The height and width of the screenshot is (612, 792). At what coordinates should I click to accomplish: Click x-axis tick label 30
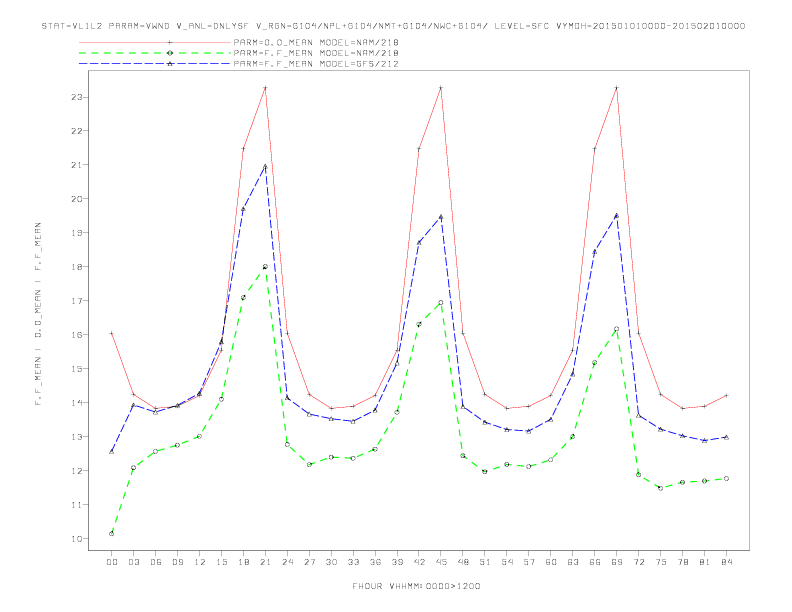[331, 562]
